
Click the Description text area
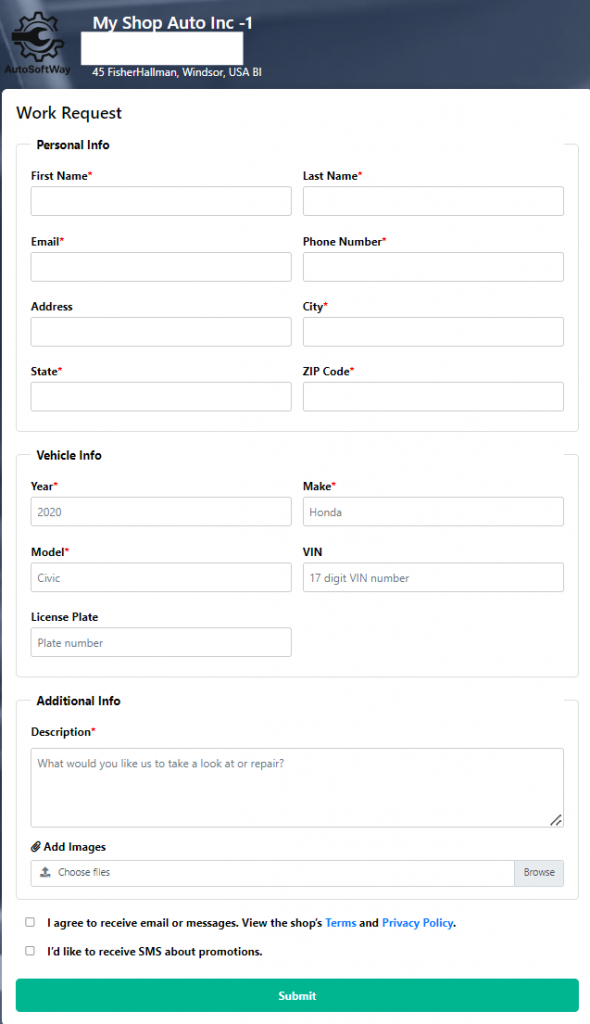297,788
